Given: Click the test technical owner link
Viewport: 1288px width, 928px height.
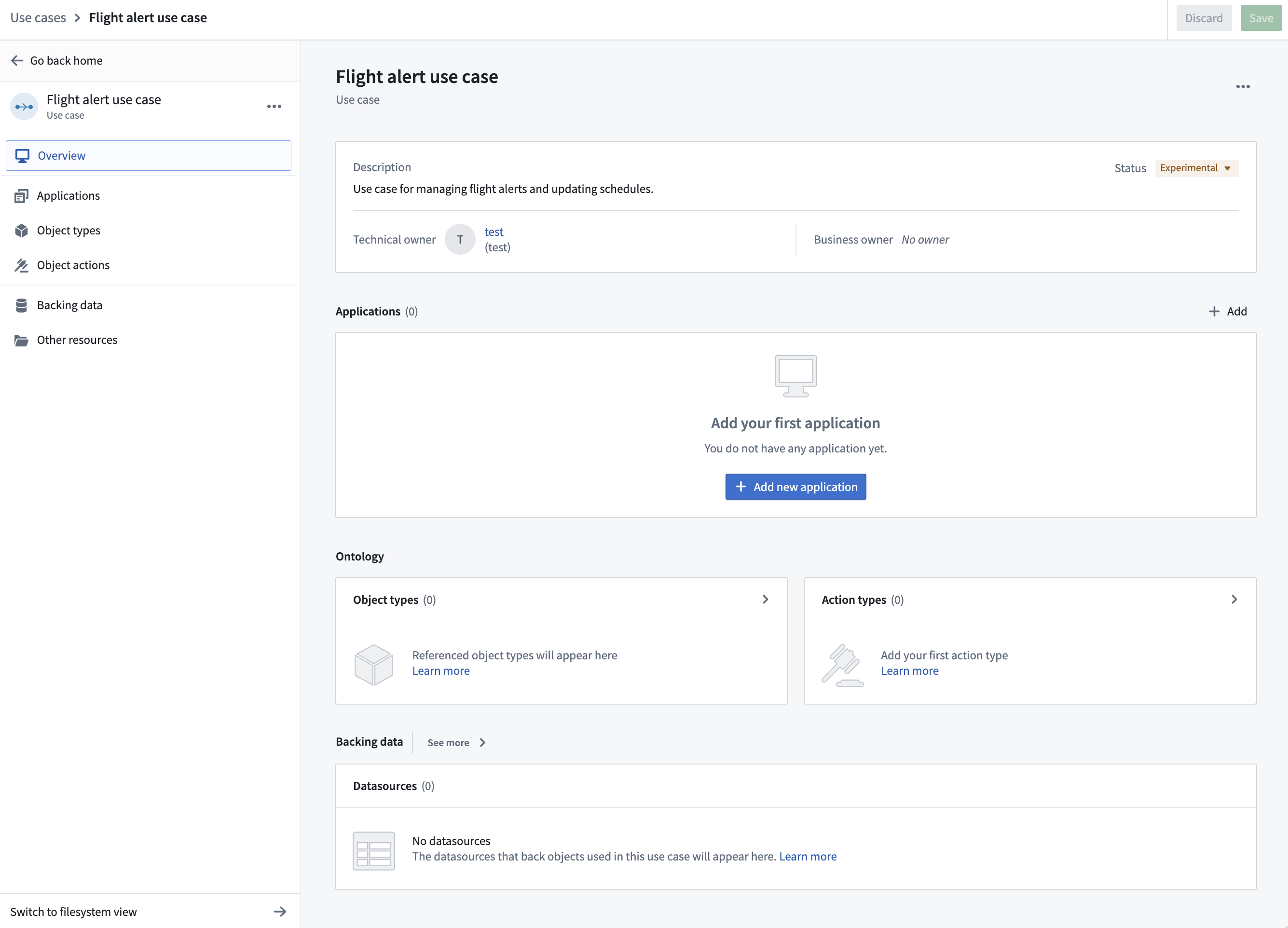Looking at the screenshot, I should click(x=493, y=232).
